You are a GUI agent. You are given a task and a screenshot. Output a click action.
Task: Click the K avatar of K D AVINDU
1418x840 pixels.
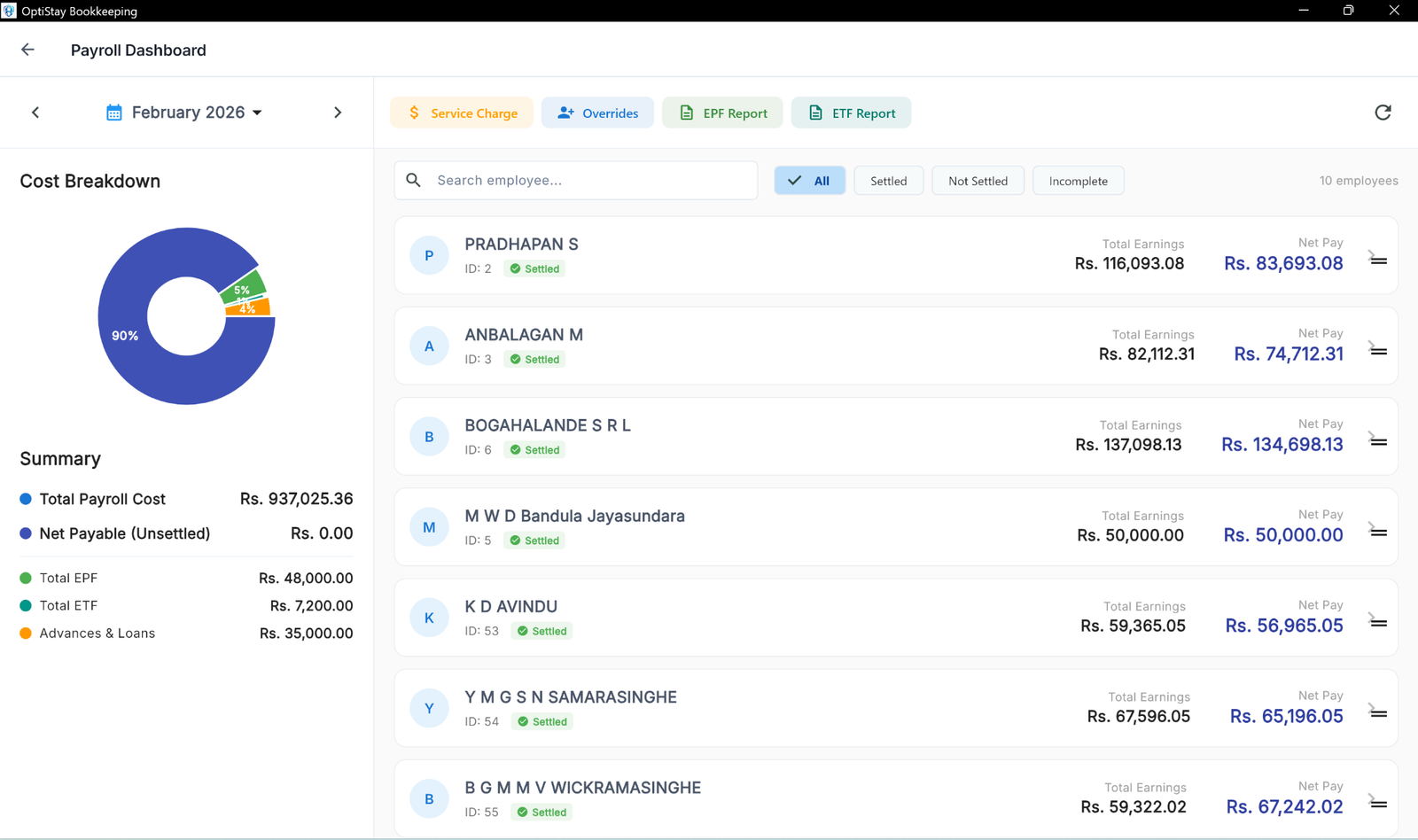pos(429,618)
